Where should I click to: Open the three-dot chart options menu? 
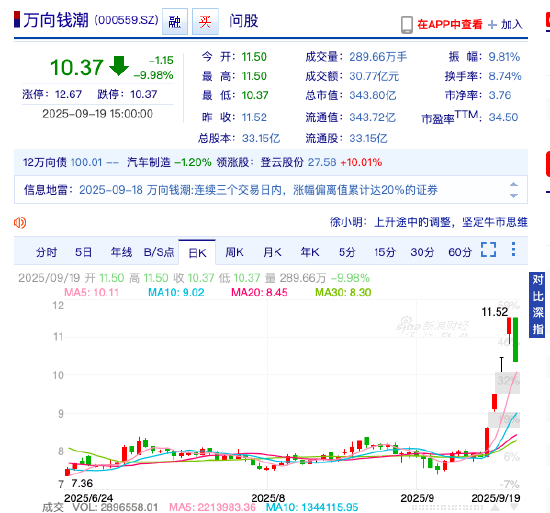coord(513,249)
